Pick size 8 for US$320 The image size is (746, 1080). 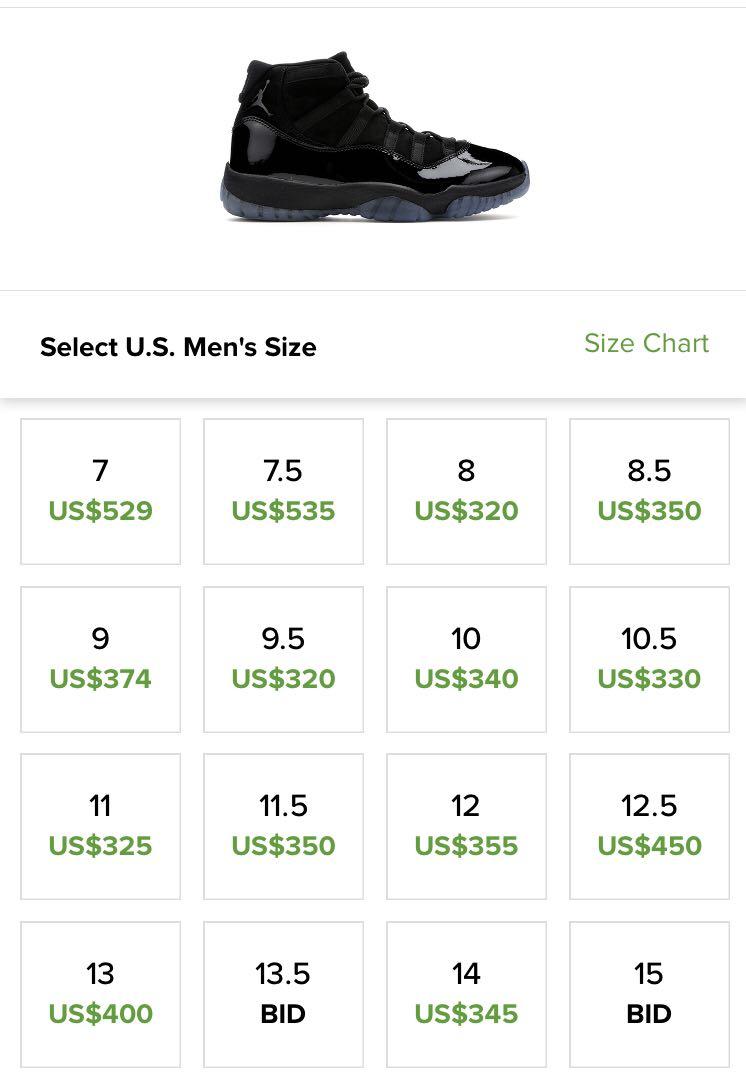pyautogui.click(x=466, y=491)
